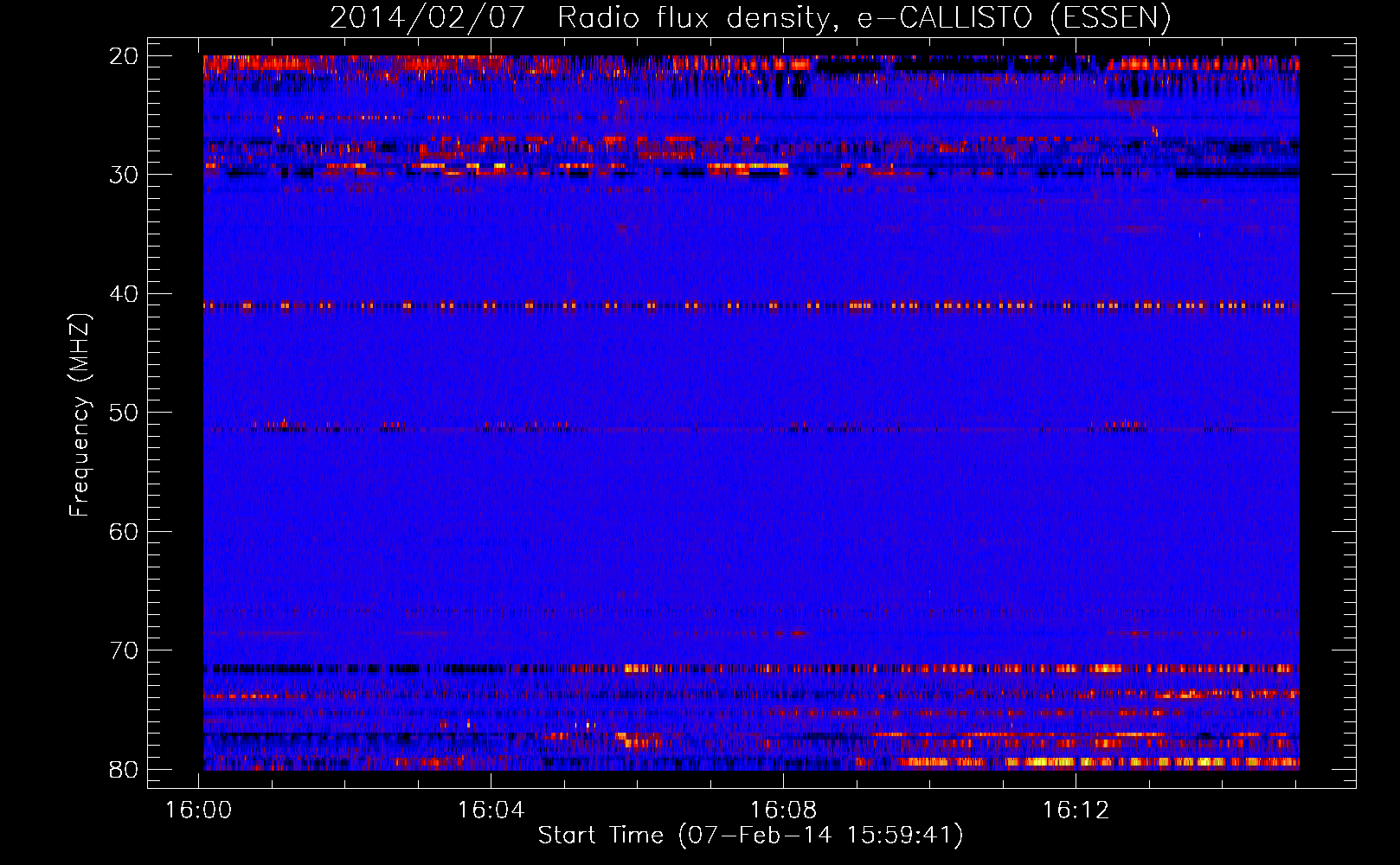Click the '40' frequency tick label
The height and width of the screenshot is (865, 1400).
124,294
